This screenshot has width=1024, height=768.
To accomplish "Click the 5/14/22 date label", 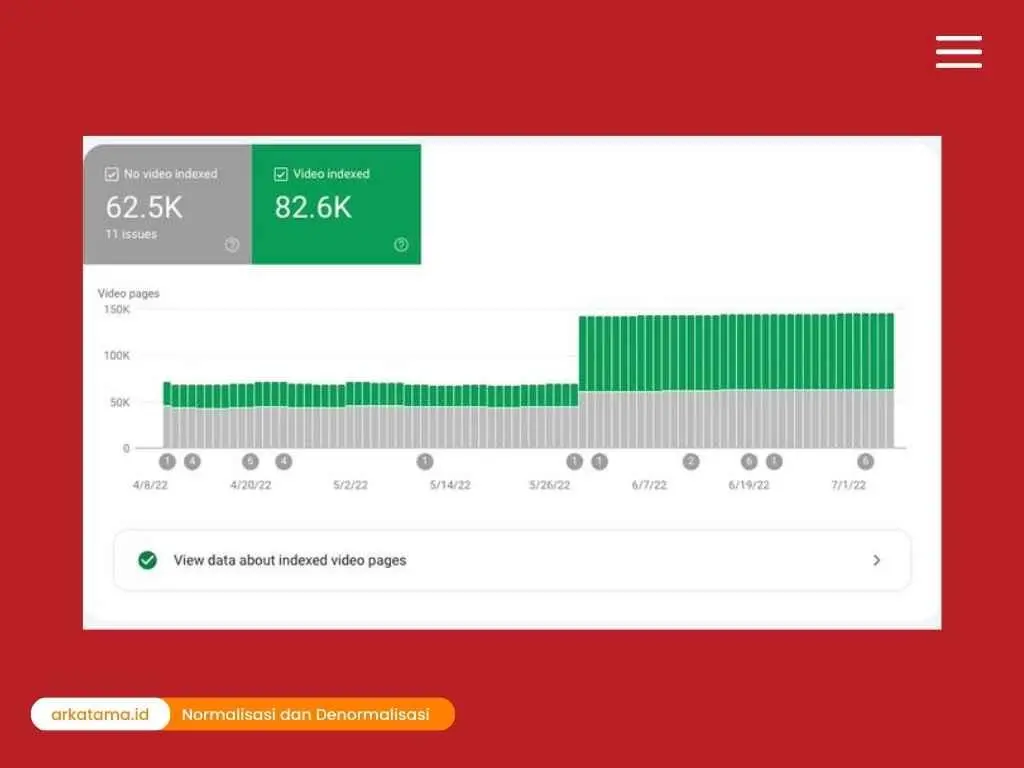I will [x=450, y=485].
